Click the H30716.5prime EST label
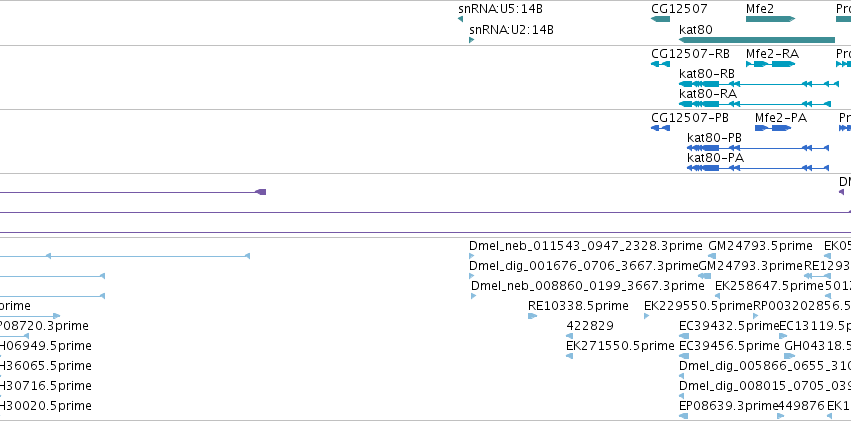Viewport: 851px width, 421px height. [46, 386]
